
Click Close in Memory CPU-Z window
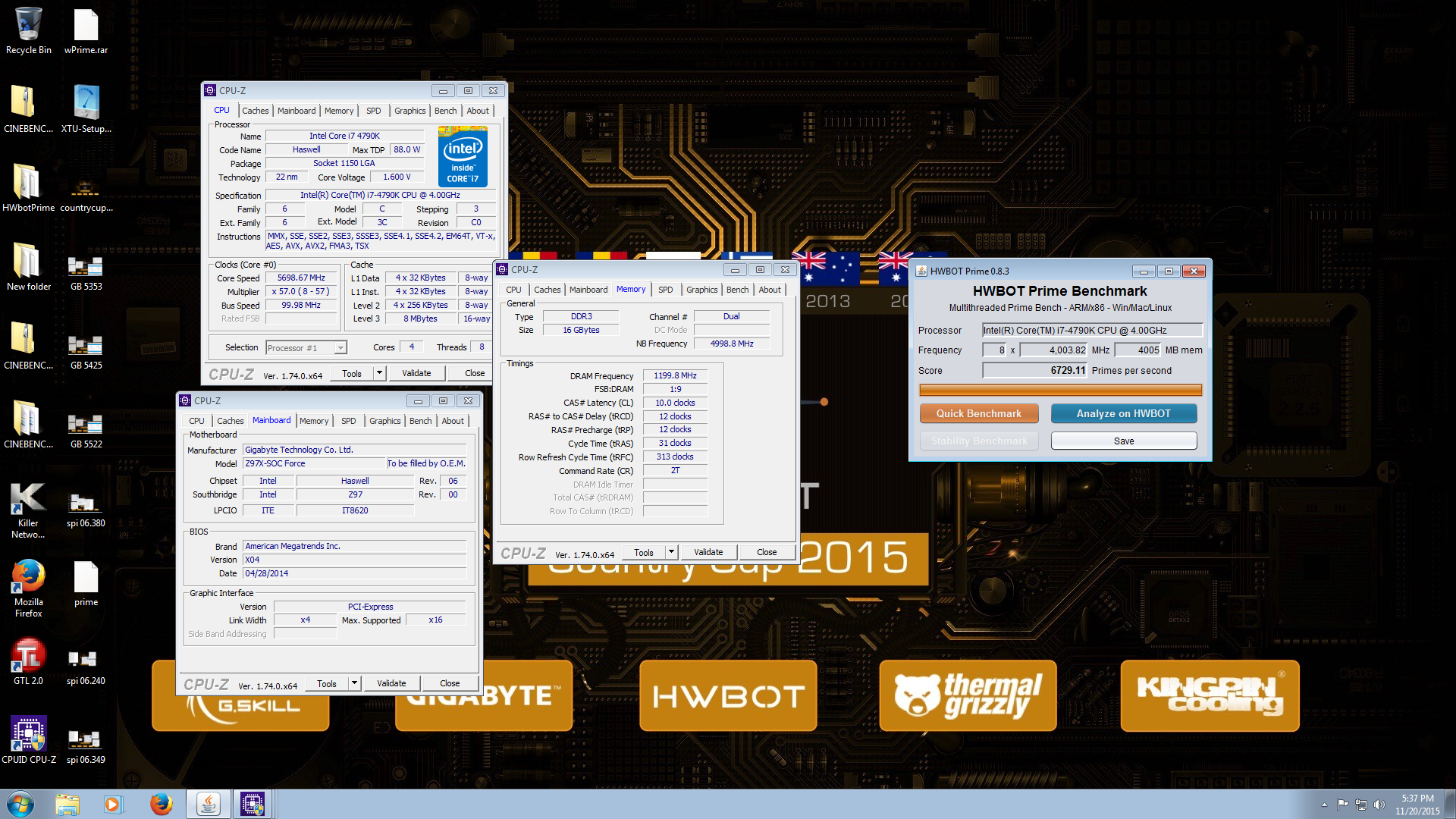point(767,552)
